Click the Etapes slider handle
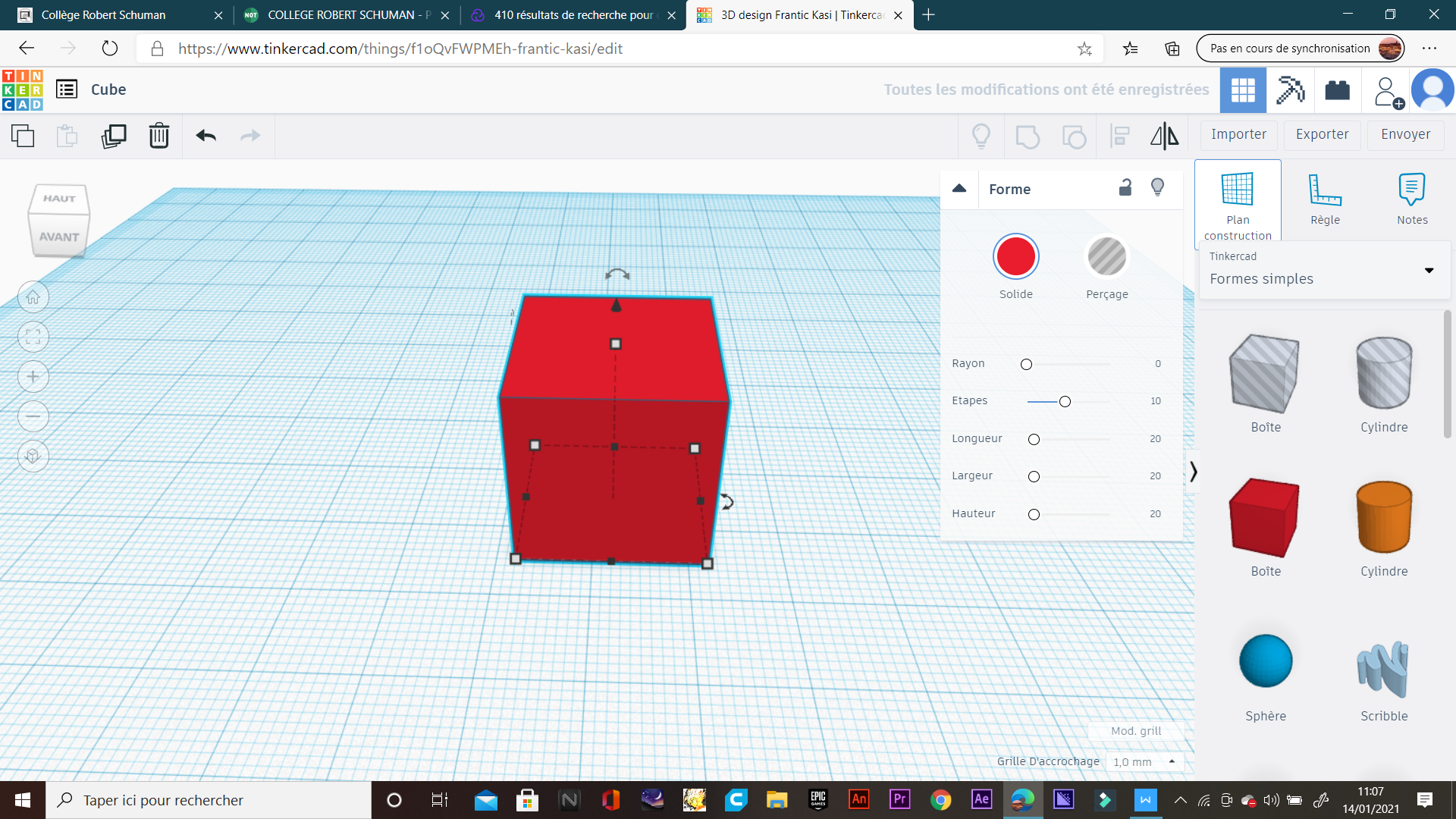1456x819 pixels. point(1065,401)
